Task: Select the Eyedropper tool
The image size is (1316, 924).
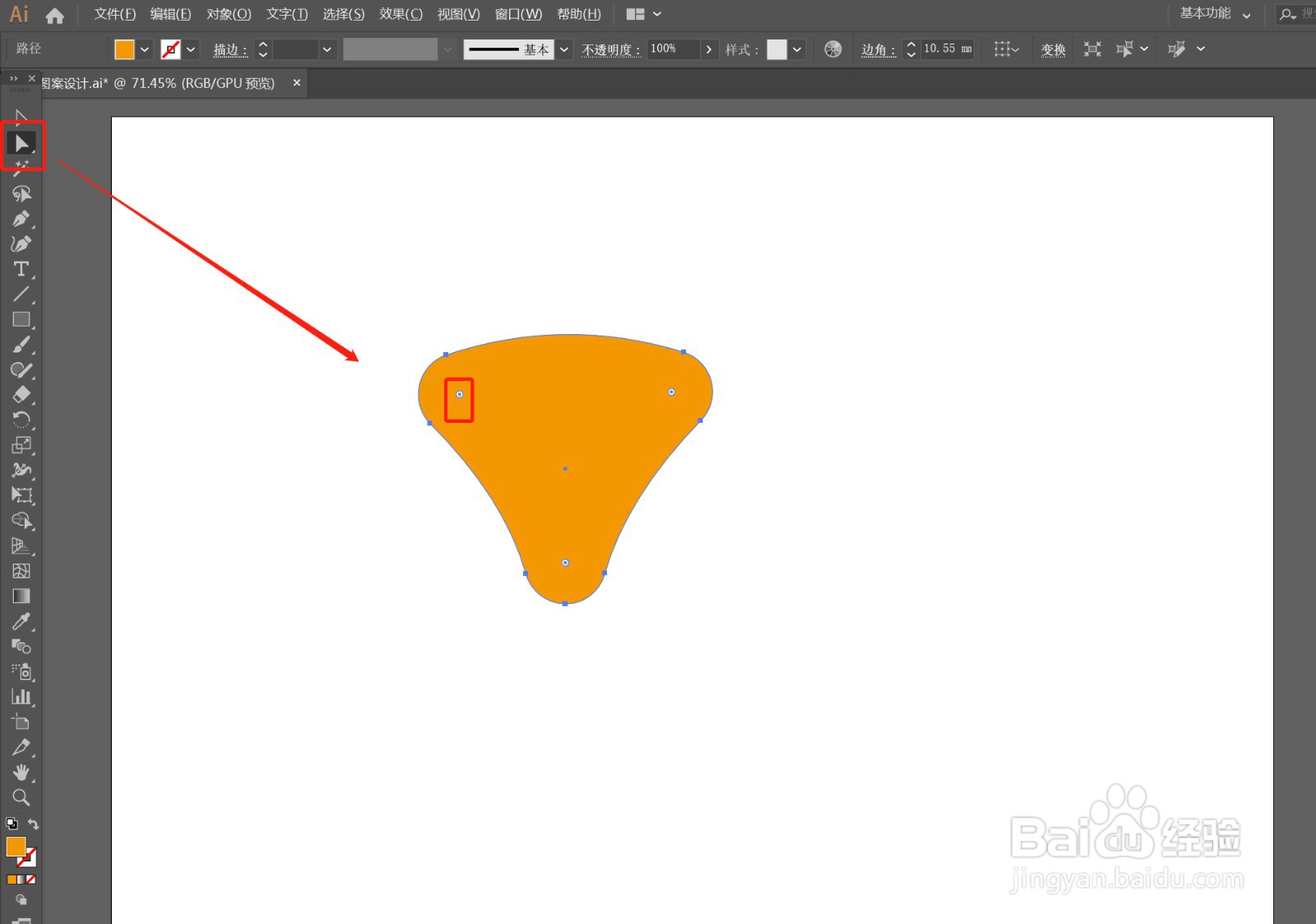Action: [x=21, y=621]
